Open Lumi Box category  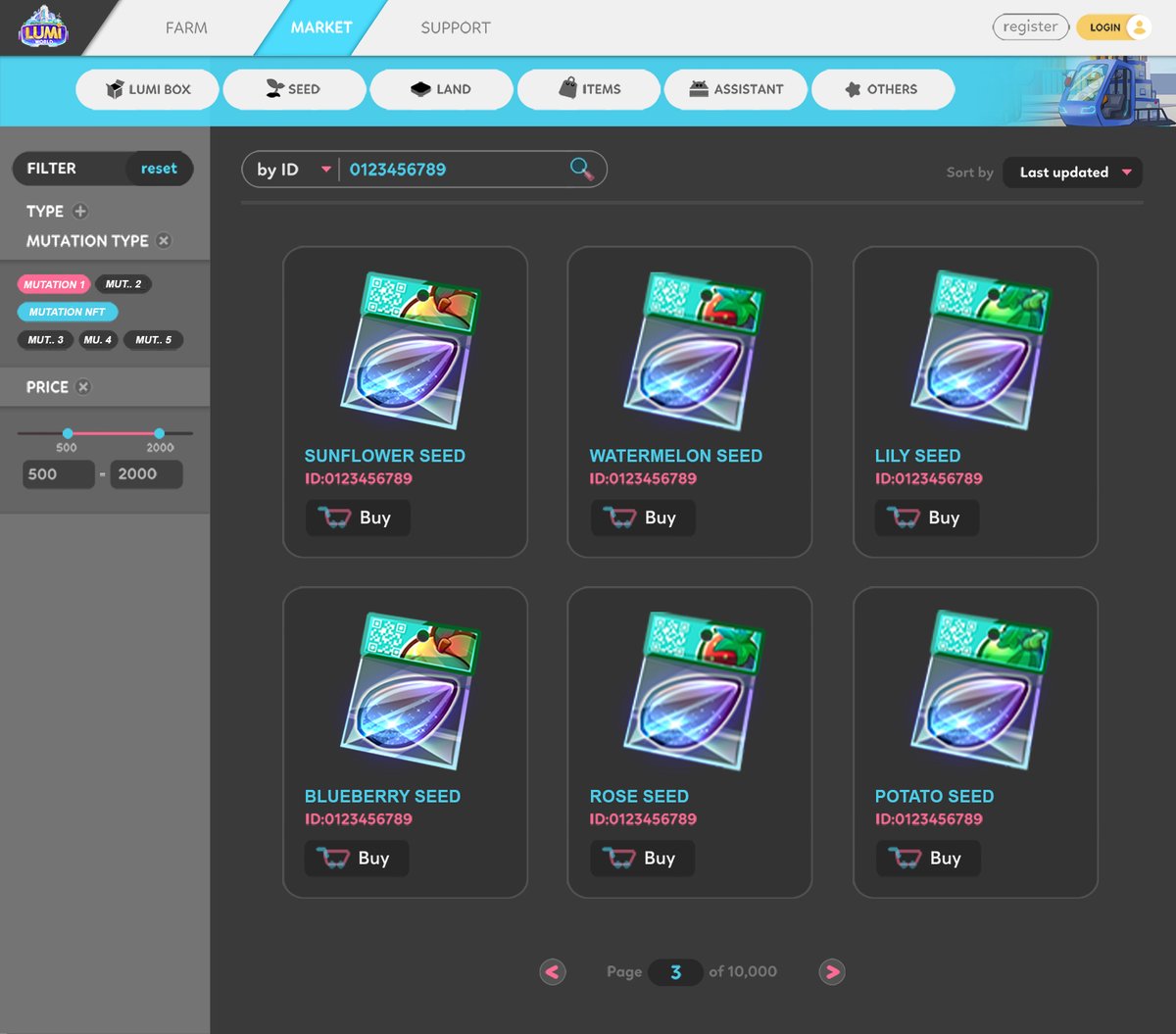(x=148, y=89)
